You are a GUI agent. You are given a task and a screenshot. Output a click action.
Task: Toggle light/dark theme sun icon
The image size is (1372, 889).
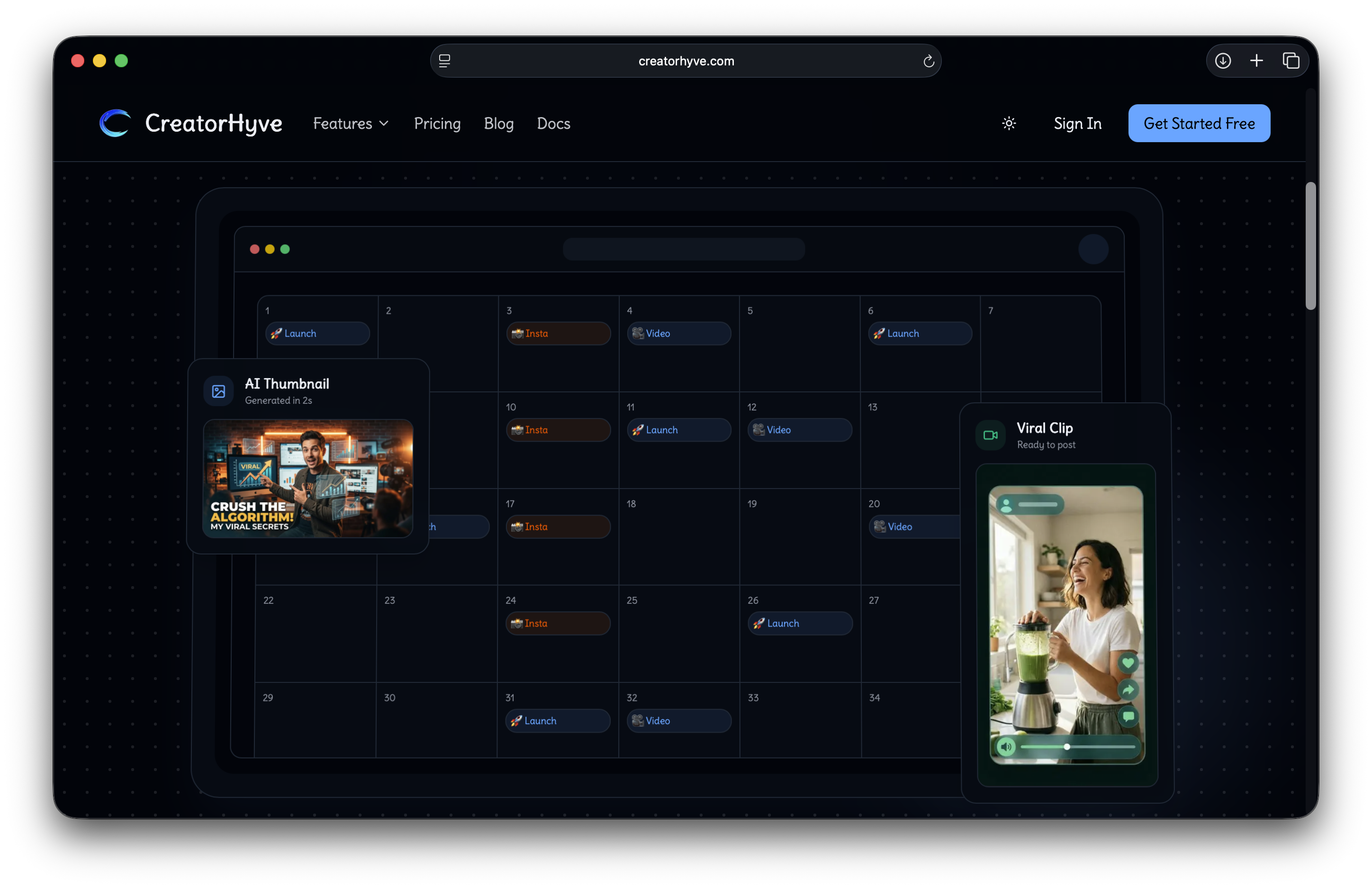pos(1009,123)
